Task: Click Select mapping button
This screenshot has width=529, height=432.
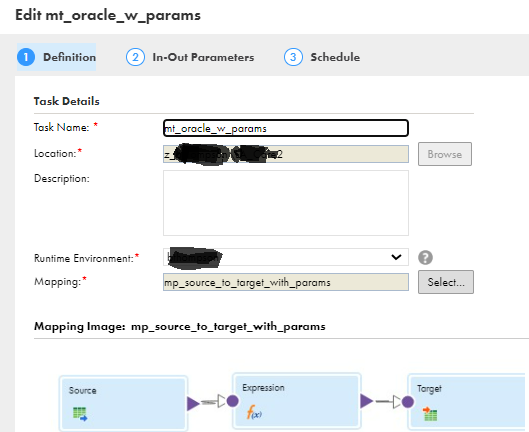Action: pos(446,282)
